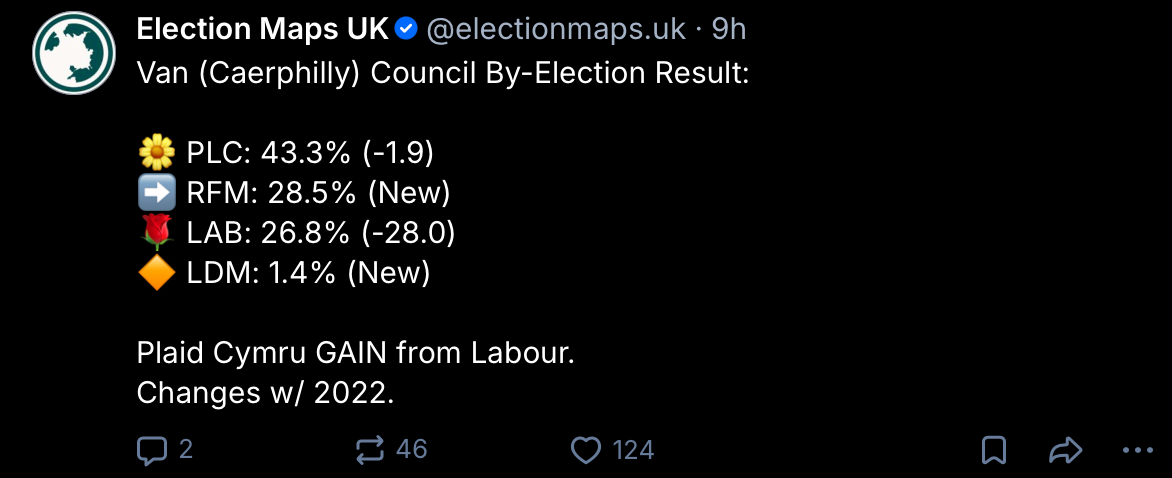Click the repost count of 46

coord(411,450)
